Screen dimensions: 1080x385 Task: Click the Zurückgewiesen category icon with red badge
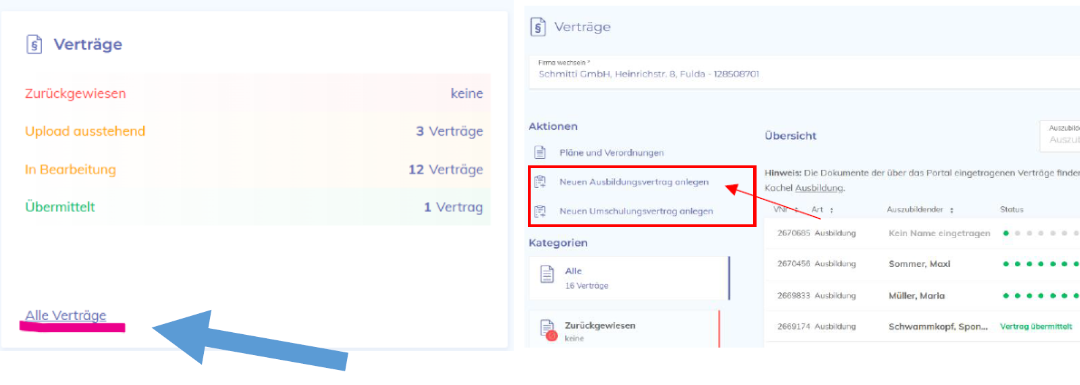tap(548, 330)
